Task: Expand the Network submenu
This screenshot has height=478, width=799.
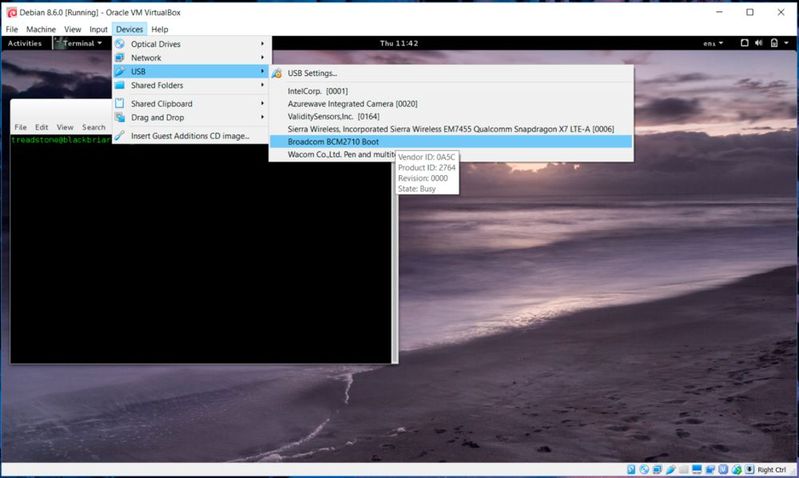Action: pos(191,58)
